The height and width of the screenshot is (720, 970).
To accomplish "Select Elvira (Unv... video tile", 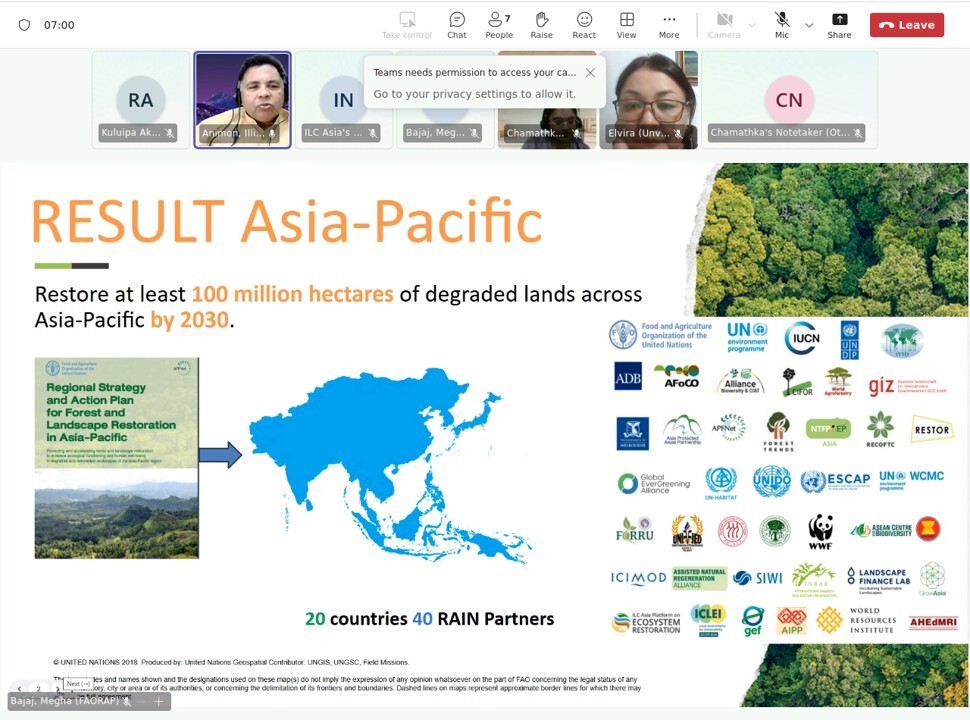I will tap(648, 100).
